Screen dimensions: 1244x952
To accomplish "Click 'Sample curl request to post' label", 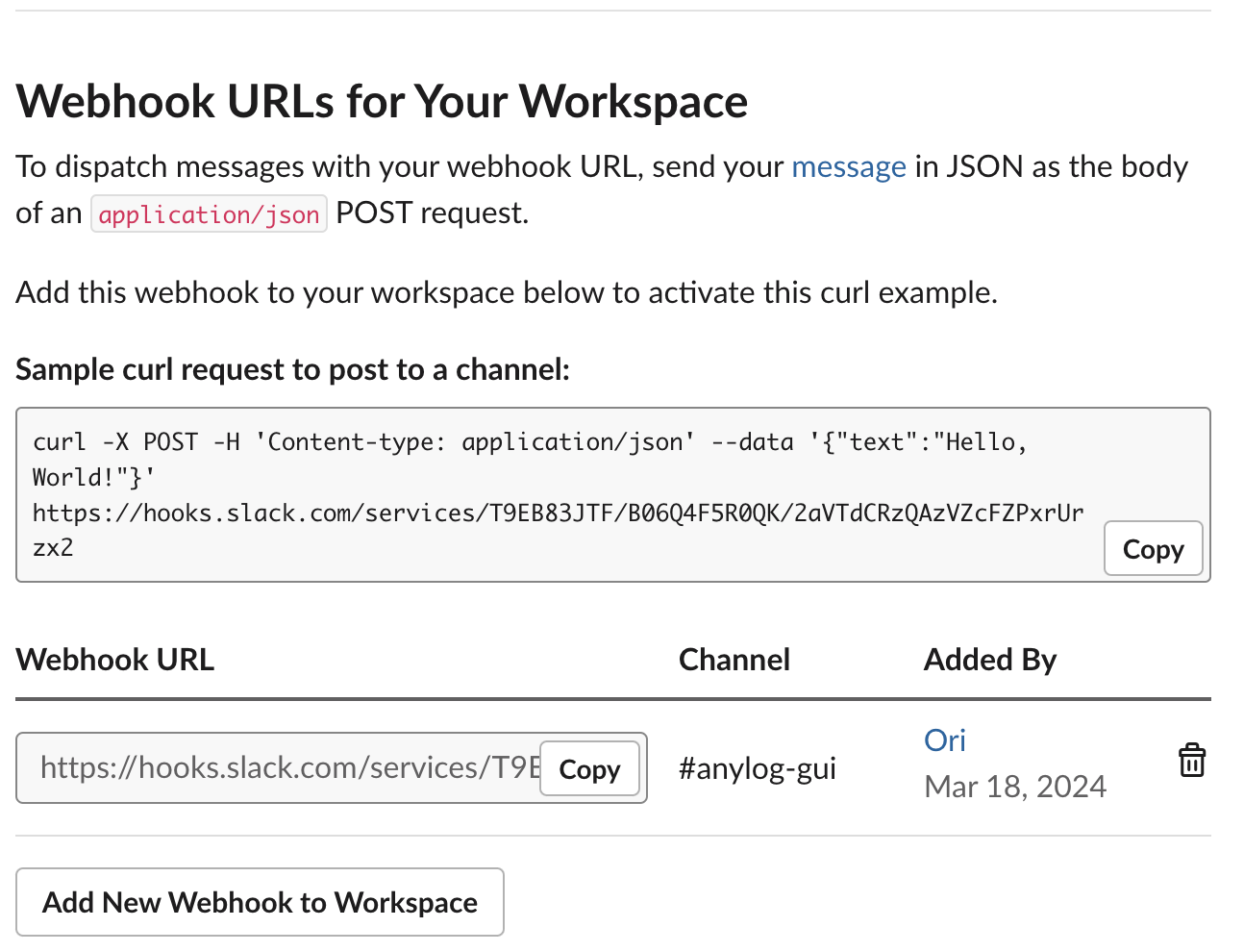I will pos(293,369).
